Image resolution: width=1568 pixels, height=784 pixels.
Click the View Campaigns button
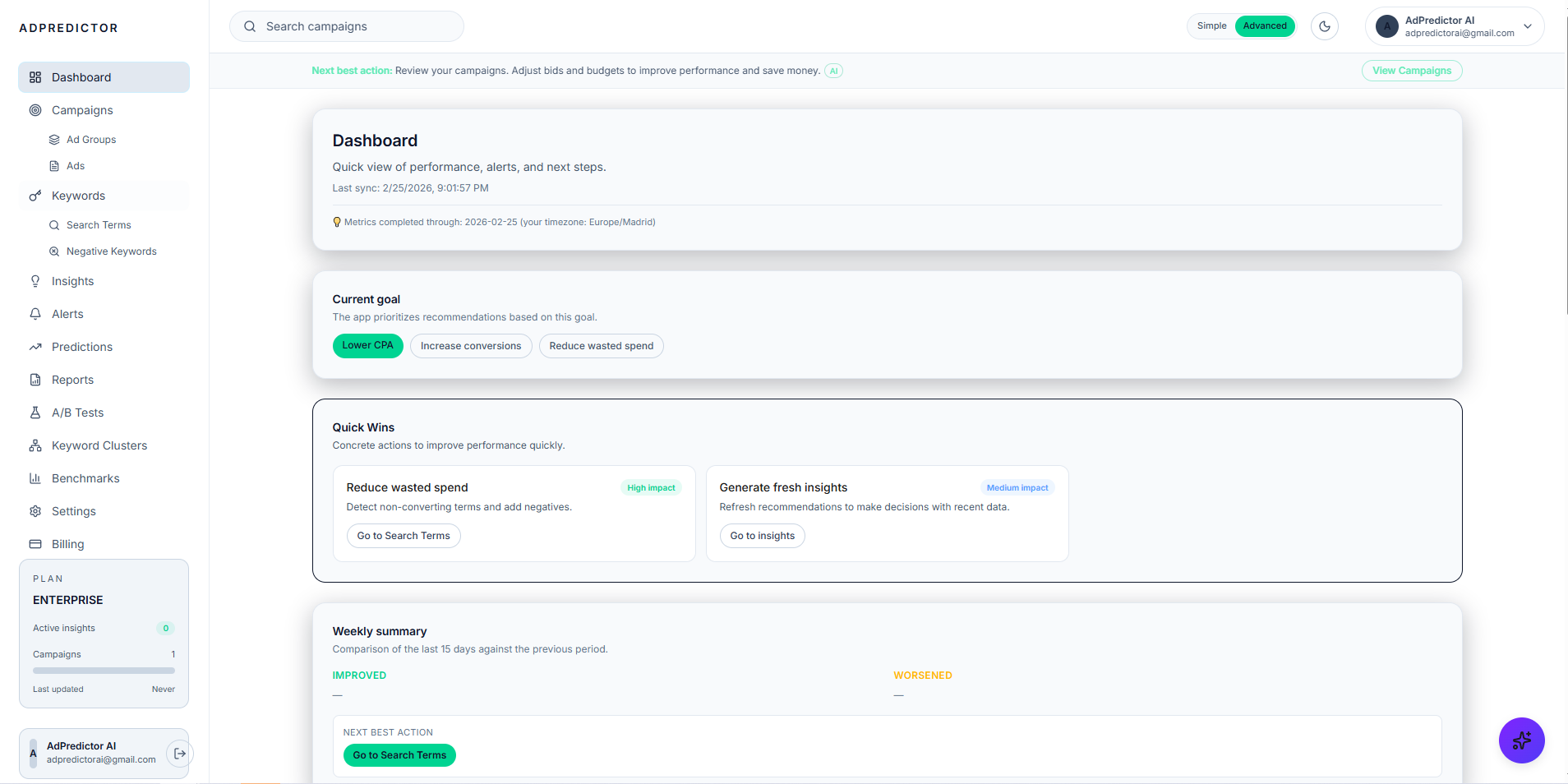pos(1411,71)
